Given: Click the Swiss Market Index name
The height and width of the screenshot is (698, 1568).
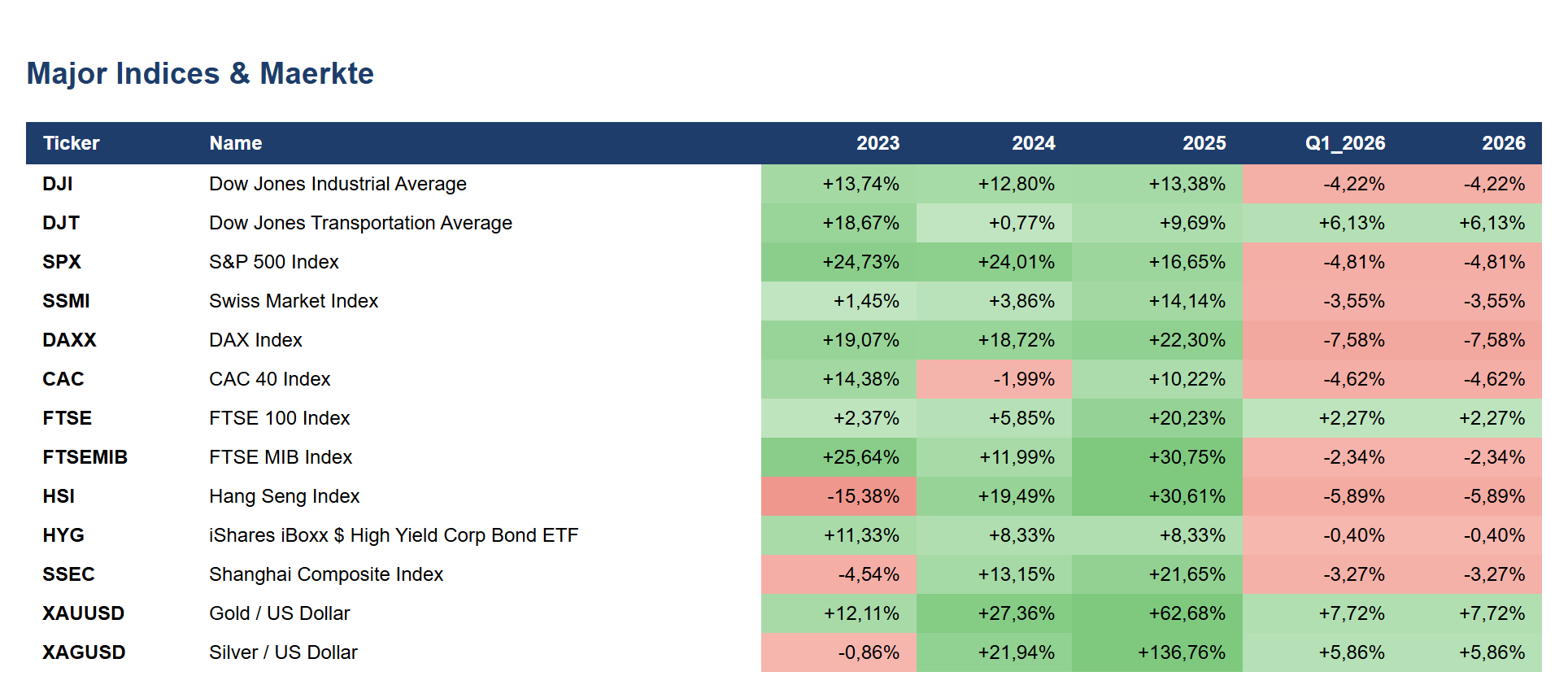Looking at the screenshot, I should click(x=294, y=301).
